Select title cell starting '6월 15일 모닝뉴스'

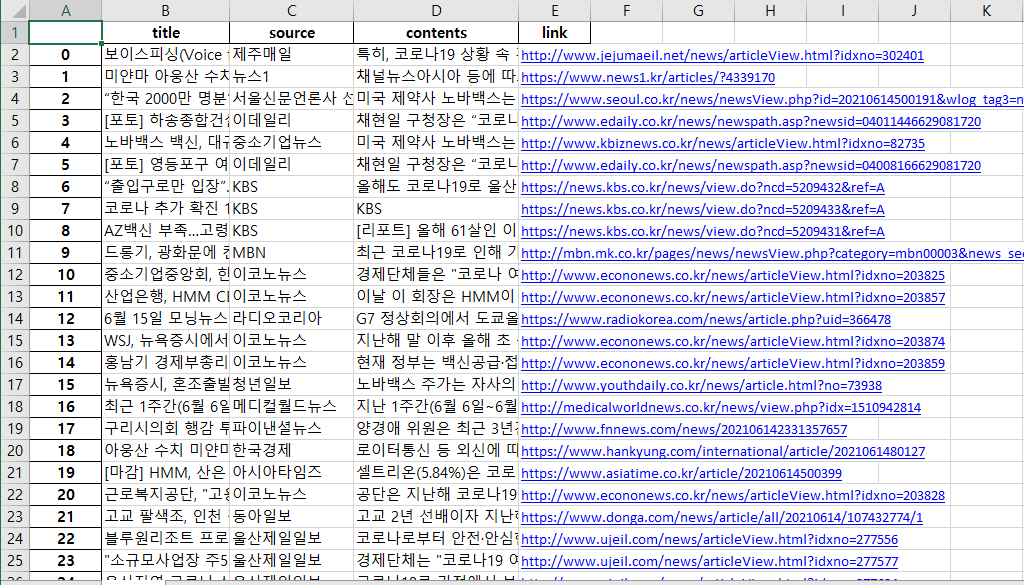pyautogui.click(x=166, y=319)
